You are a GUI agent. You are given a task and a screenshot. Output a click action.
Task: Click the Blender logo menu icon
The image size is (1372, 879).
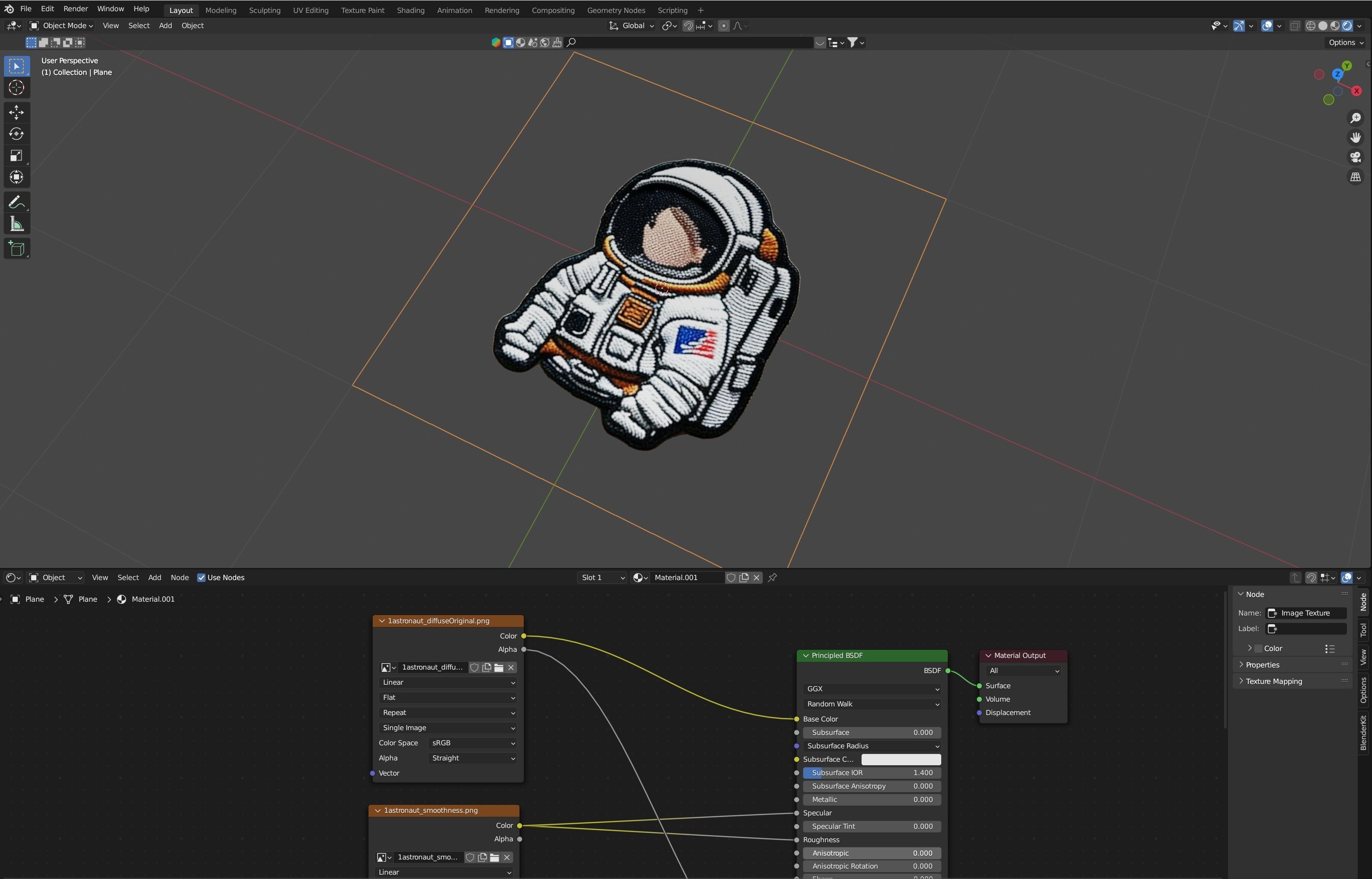coord(9,9)
